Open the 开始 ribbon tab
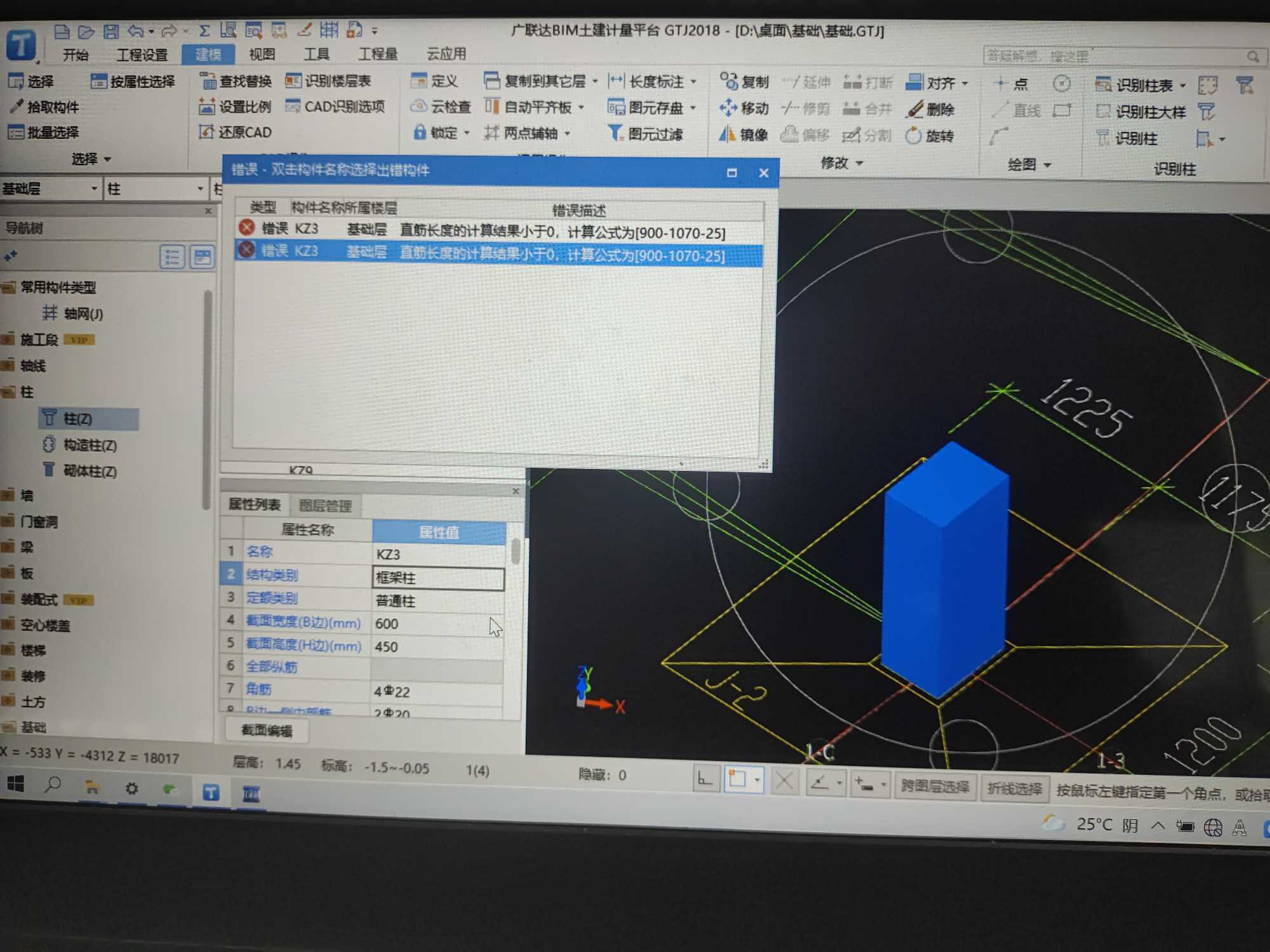The width and height of the screenshot is (1270, 952). (x=76, y=55)
